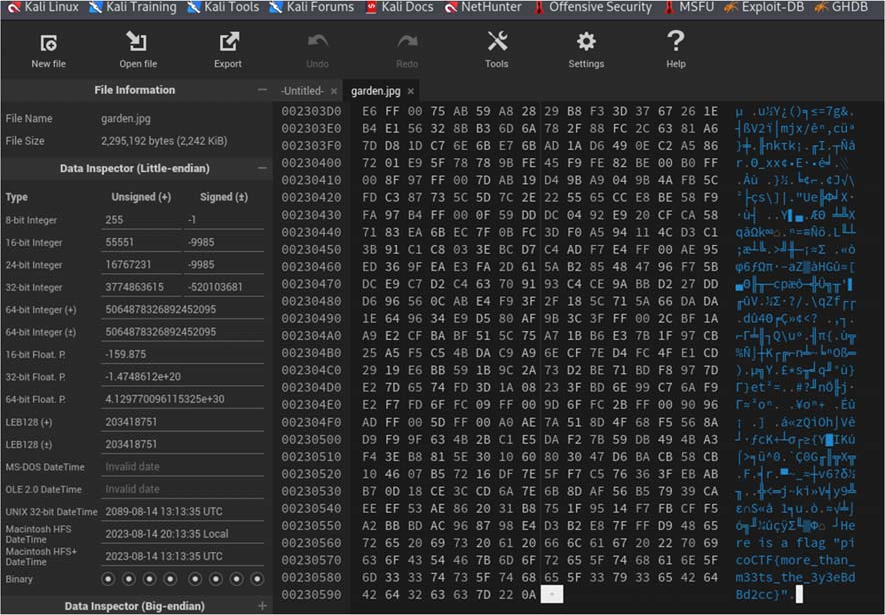
Task: Click the New file icon
Action: [x=48, y=43]
